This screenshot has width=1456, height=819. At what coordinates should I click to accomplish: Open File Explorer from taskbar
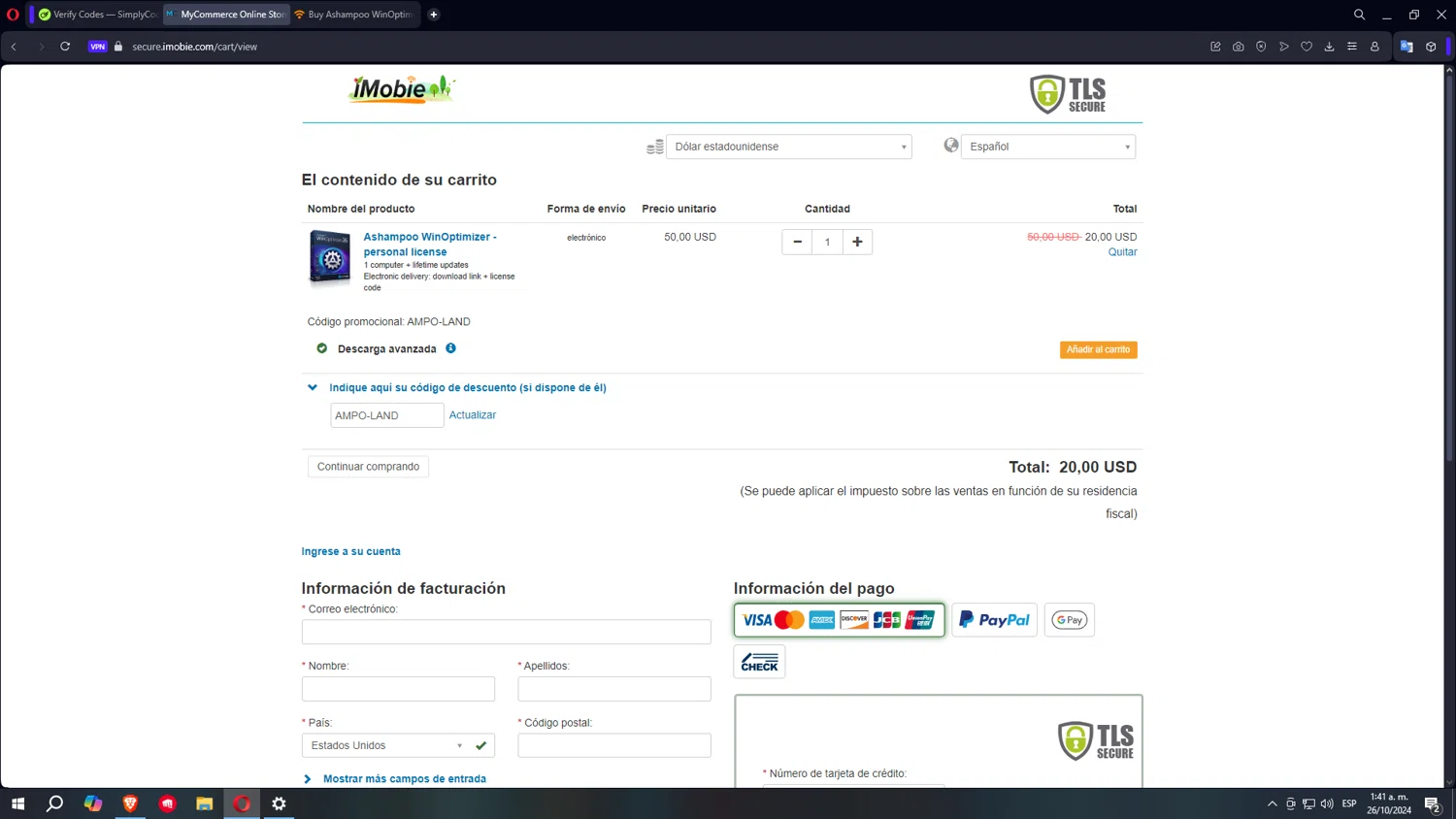(204, 803)
